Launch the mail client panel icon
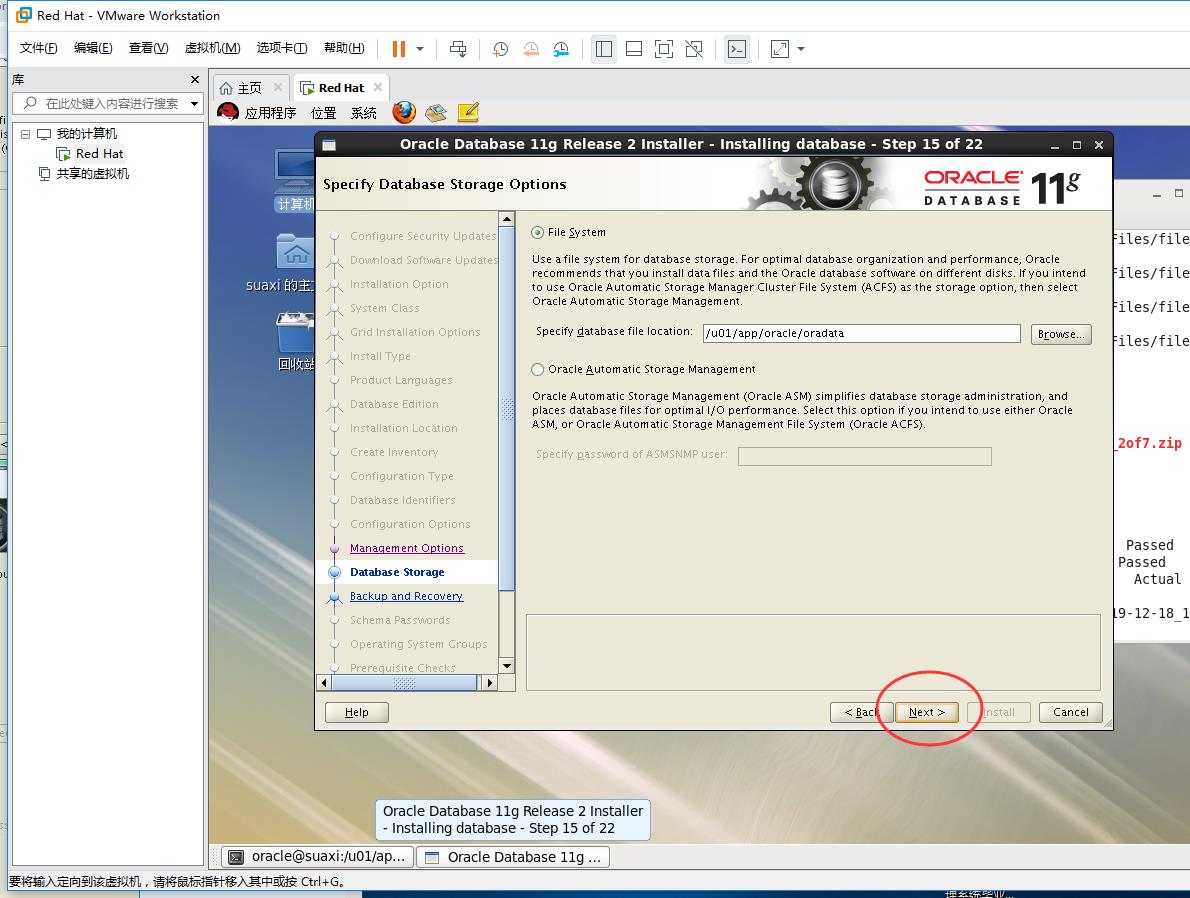The height and width of the screenshot is (898, 1190). click(x=436, y=112)
